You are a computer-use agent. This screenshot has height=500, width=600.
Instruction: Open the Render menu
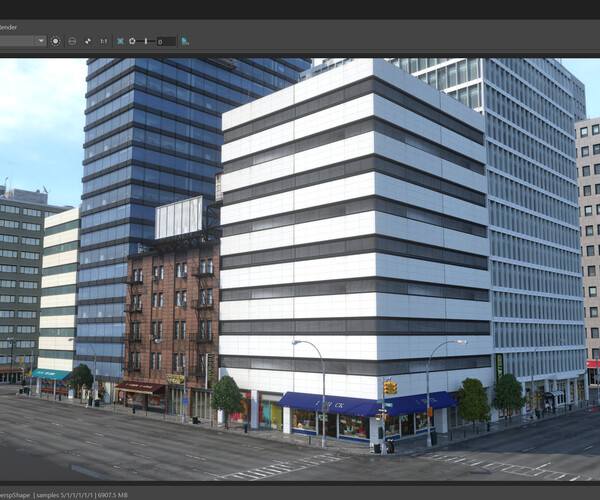(8, 27)
